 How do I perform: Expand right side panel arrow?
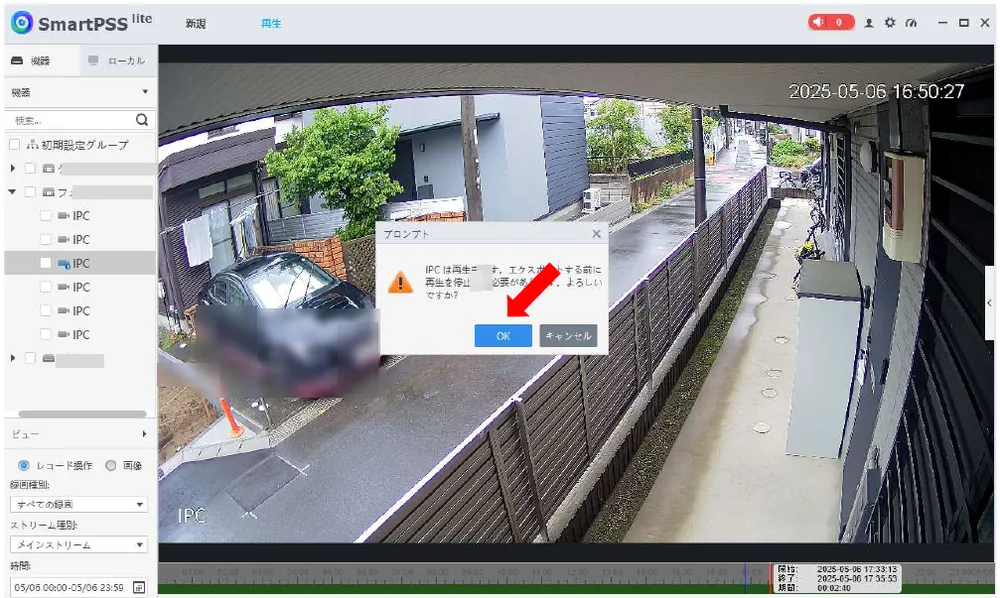[990, 303]
